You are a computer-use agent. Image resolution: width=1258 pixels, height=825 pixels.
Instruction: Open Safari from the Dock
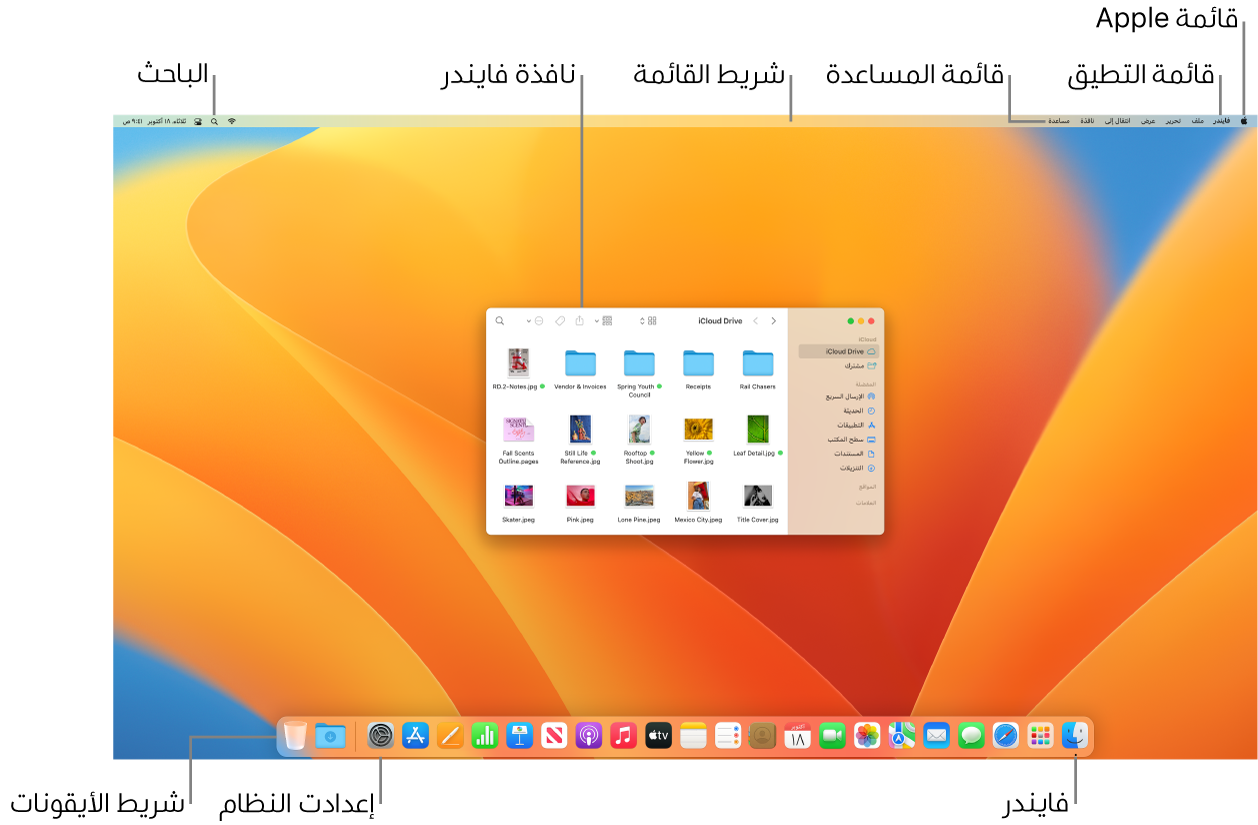[1006, 735]
